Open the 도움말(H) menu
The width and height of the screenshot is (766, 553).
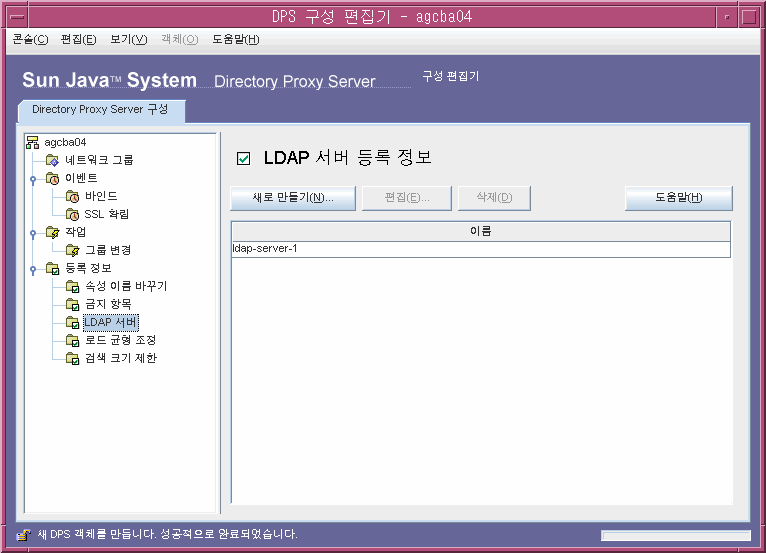pos(235,39)
